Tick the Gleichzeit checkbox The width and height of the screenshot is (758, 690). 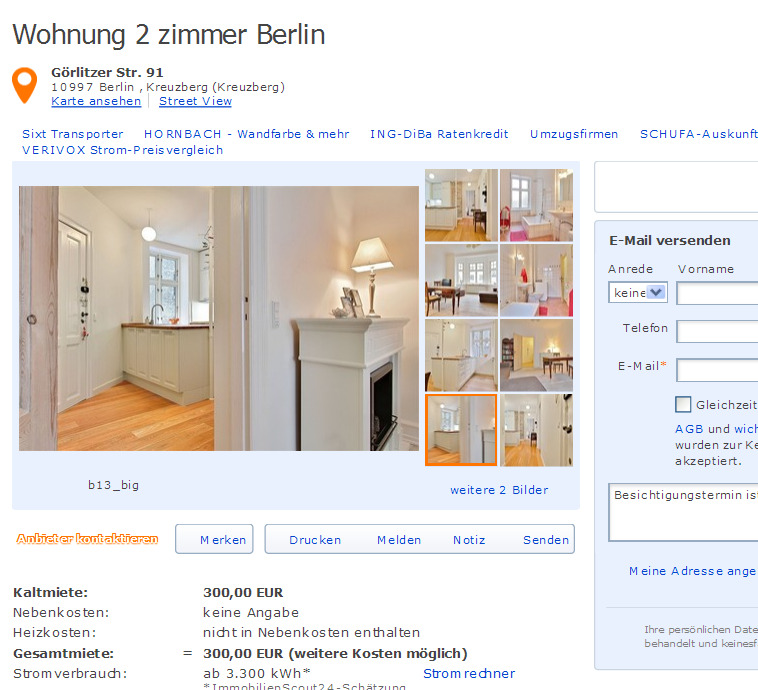[683, 404]
